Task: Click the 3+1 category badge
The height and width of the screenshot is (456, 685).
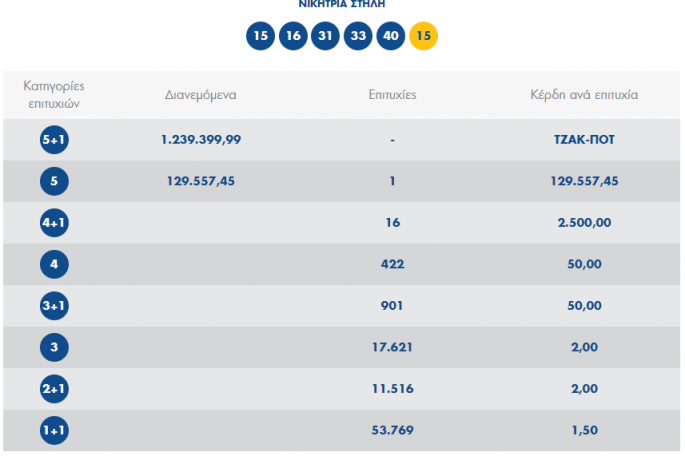Action: click(x=53, y=306)
